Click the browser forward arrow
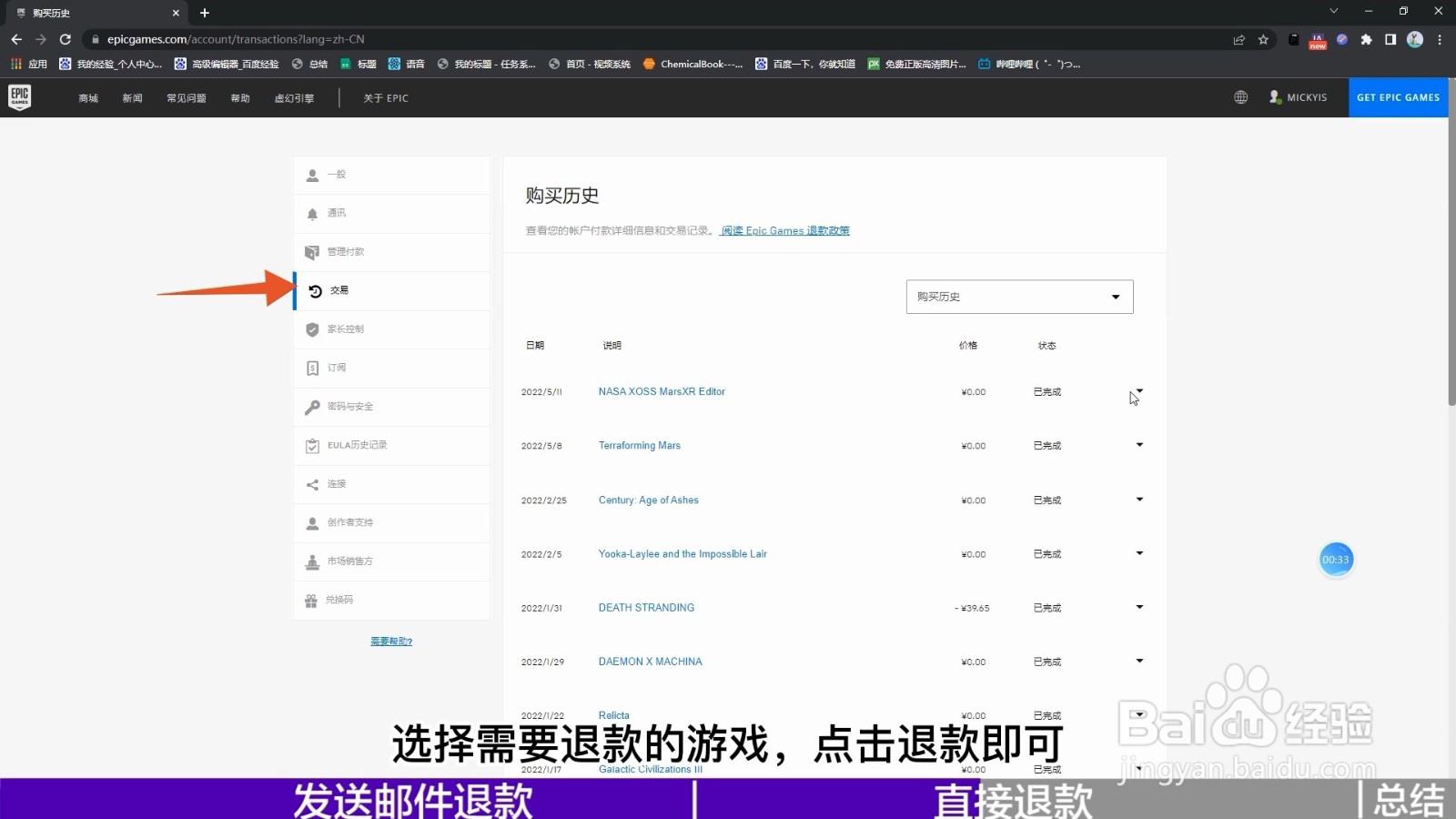 pos(41,39)
